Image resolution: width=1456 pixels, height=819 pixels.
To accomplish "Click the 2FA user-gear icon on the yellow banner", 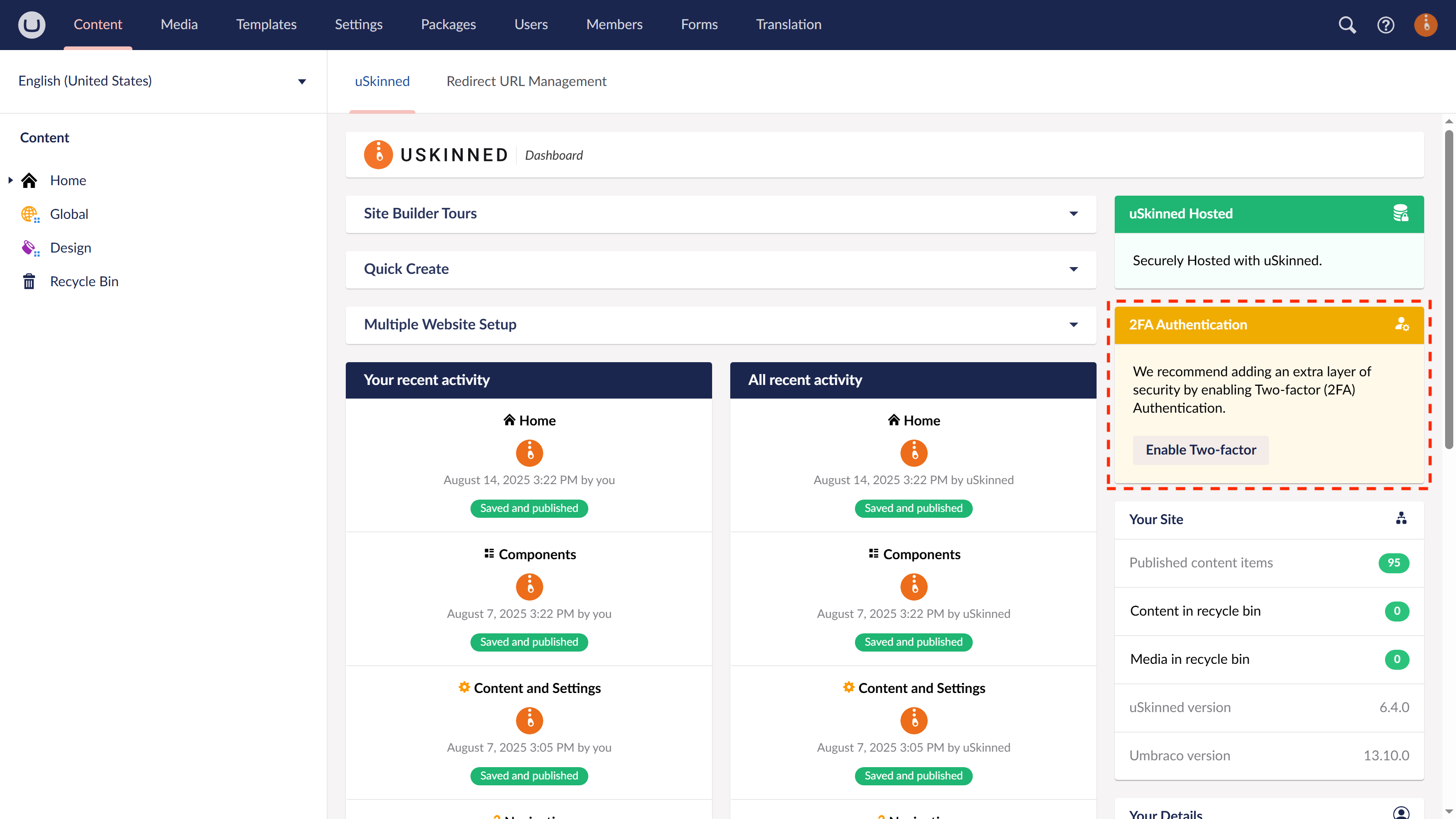I will pos(1402,324).
